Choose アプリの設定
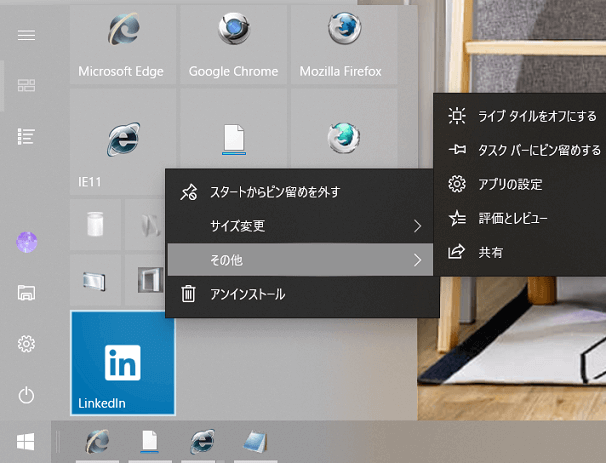The width and height of the screenshot is (606, 463). [x=521, y=184]
